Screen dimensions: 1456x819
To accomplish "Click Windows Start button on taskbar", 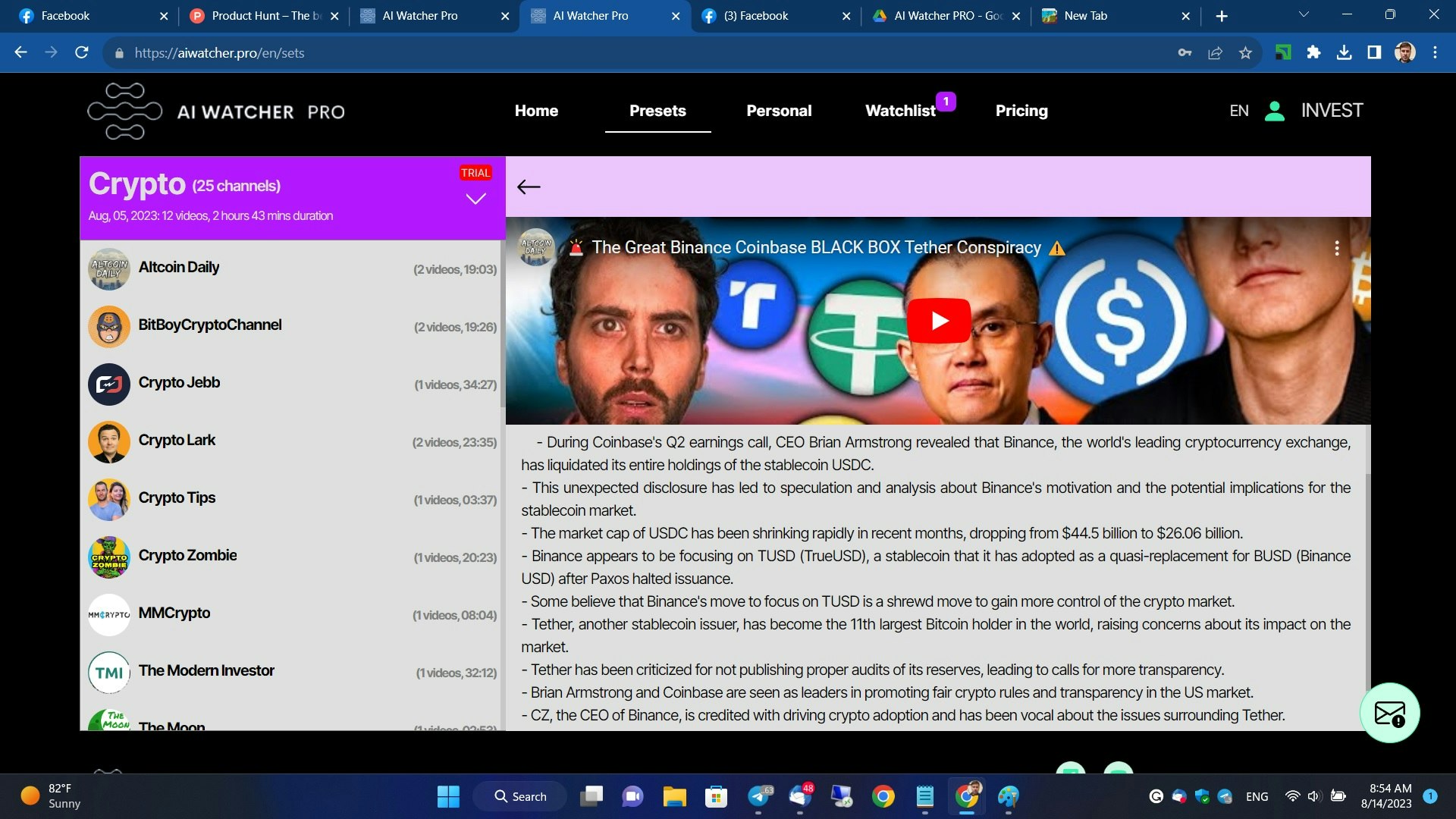I will click(448, 796).
